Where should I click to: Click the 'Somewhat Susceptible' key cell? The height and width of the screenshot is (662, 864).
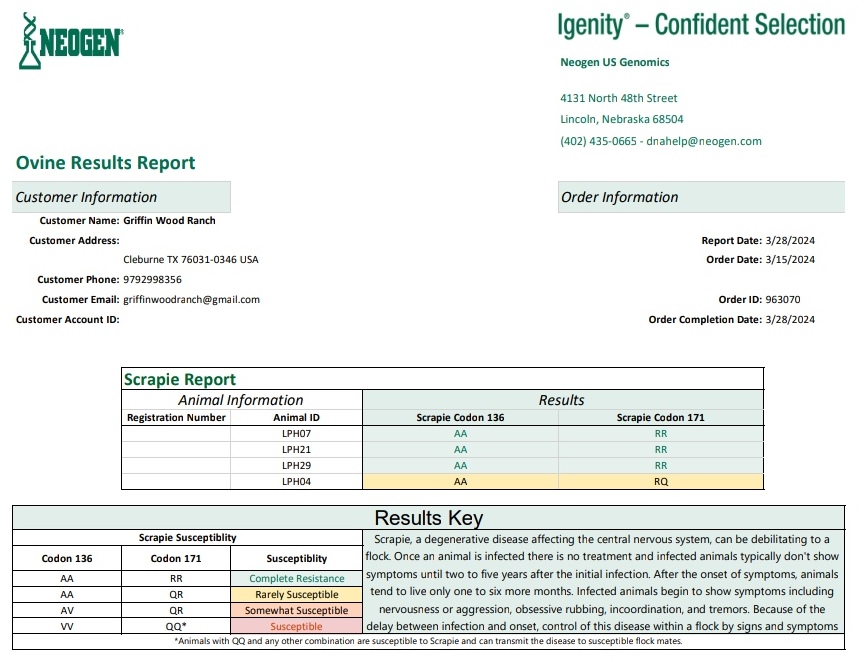pyautogui.click(x=296, y=611)
